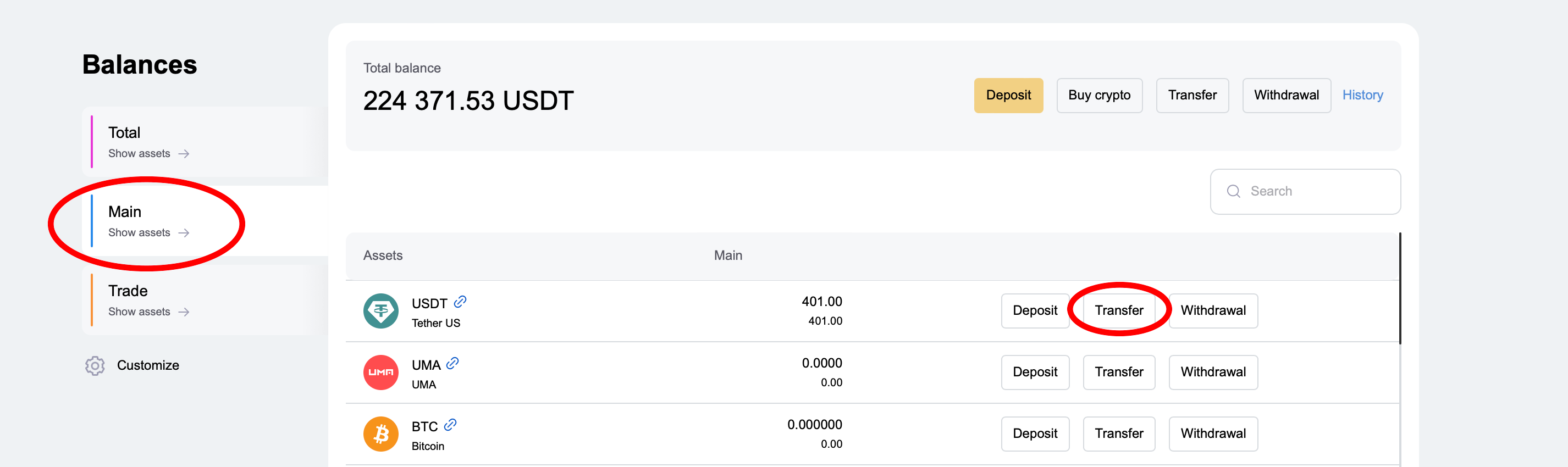Show assets under Main balance
This screenshot has height=467, width=1568.
click(x=148, y=233)
